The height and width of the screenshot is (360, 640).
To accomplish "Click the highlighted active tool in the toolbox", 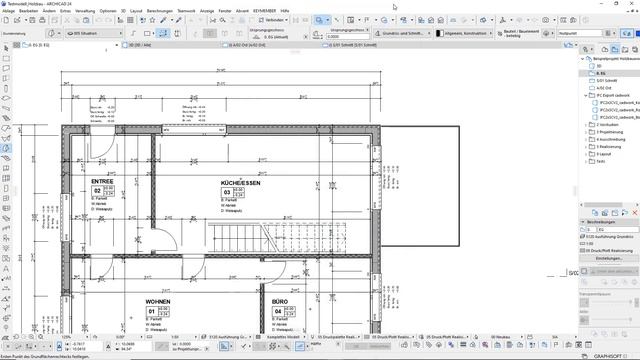I will (6, 149).
